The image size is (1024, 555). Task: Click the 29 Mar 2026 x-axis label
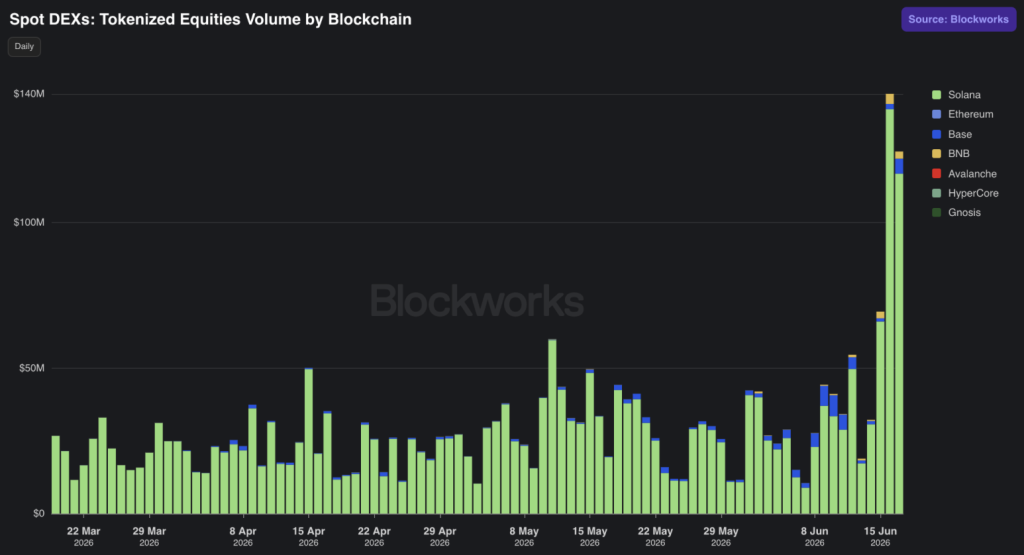click(149, 536)
